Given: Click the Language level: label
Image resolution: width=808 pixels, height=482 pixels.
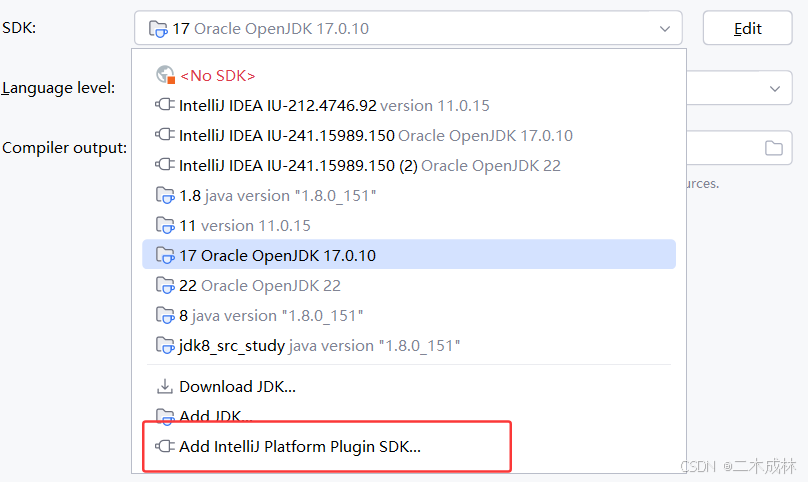Looking at the screenshot, I should pos(58,88).
